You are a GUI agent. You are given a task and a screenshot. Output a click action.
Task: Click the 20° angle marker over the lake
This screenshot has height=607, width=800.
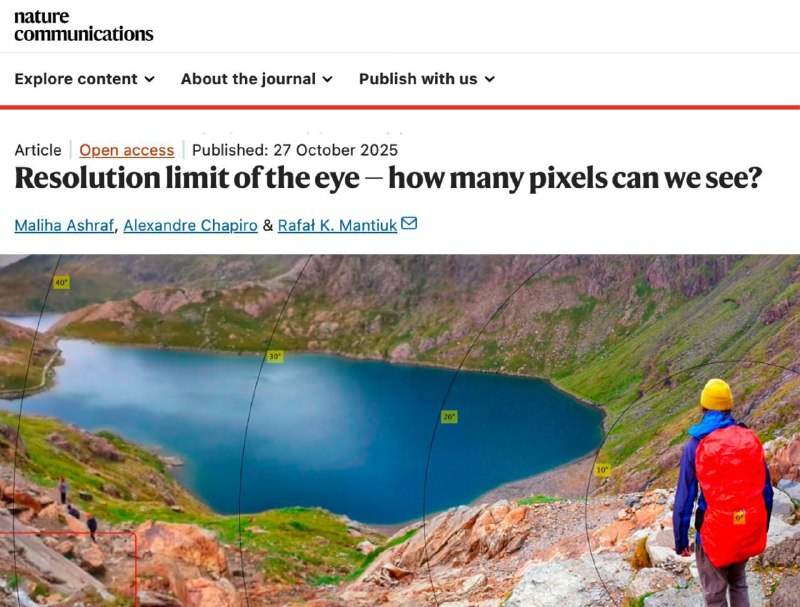click(x=449, y=416)
